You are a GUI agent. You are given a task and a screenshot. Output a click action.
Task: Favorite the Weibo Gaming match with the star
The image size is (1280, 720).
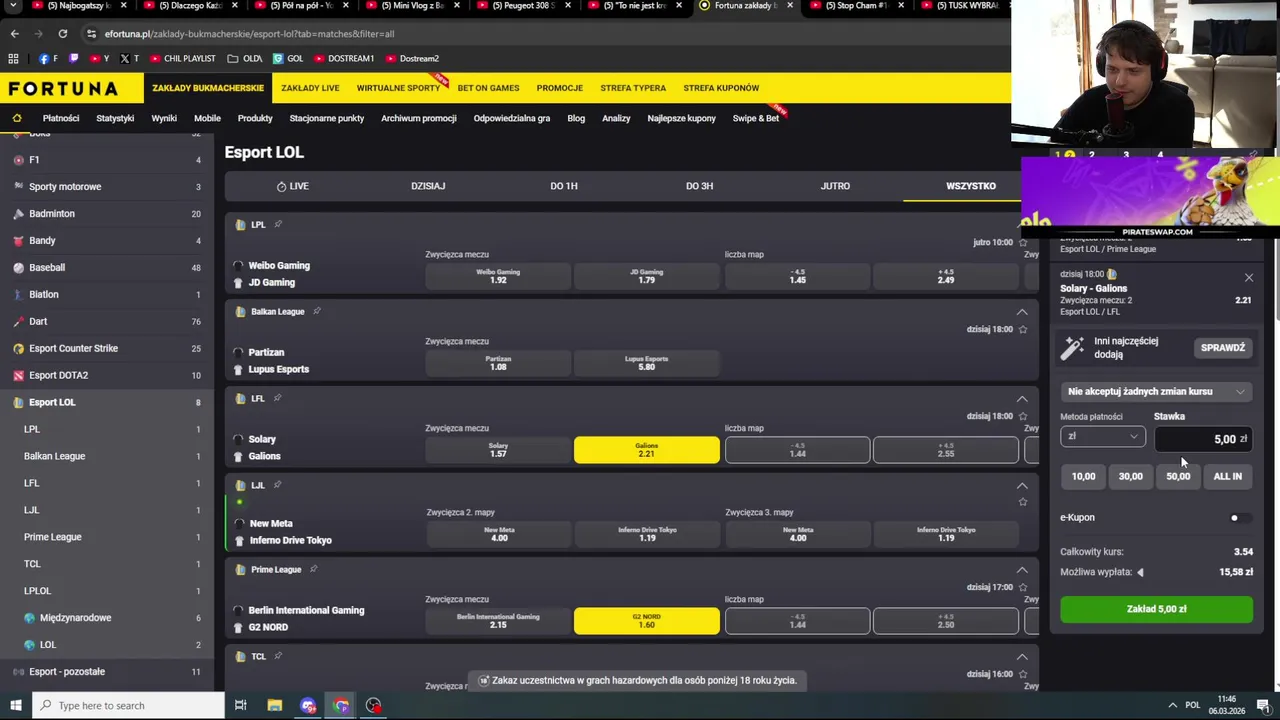1022,242
